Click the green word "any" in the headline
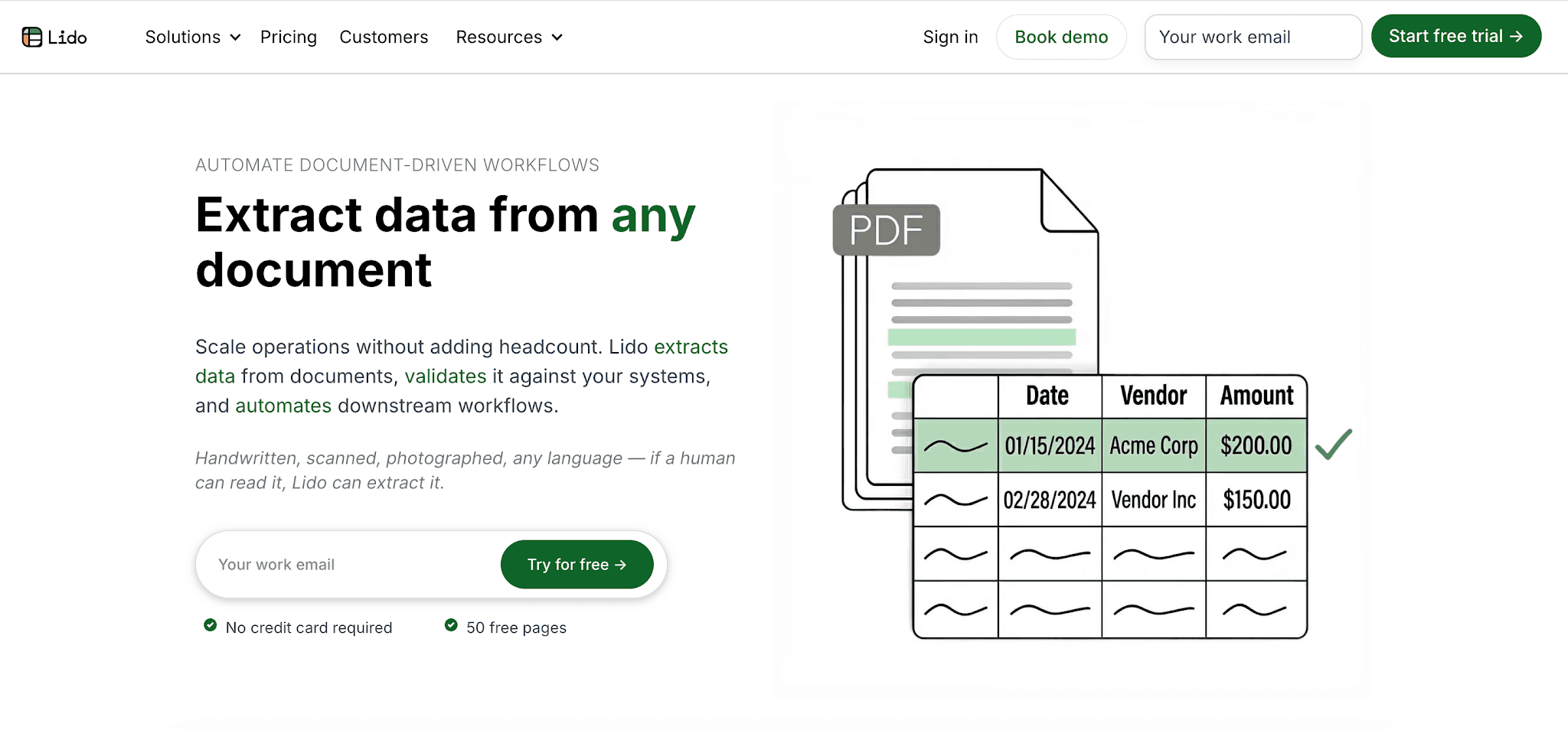Screen dimensions: 1568x730 653,215
